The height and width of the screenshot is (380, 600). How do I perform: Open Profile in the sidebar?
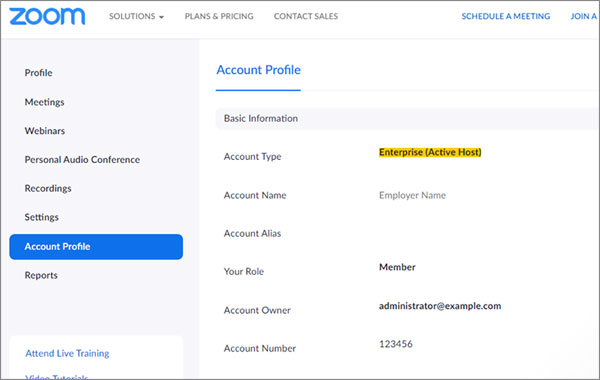[38, 73]
